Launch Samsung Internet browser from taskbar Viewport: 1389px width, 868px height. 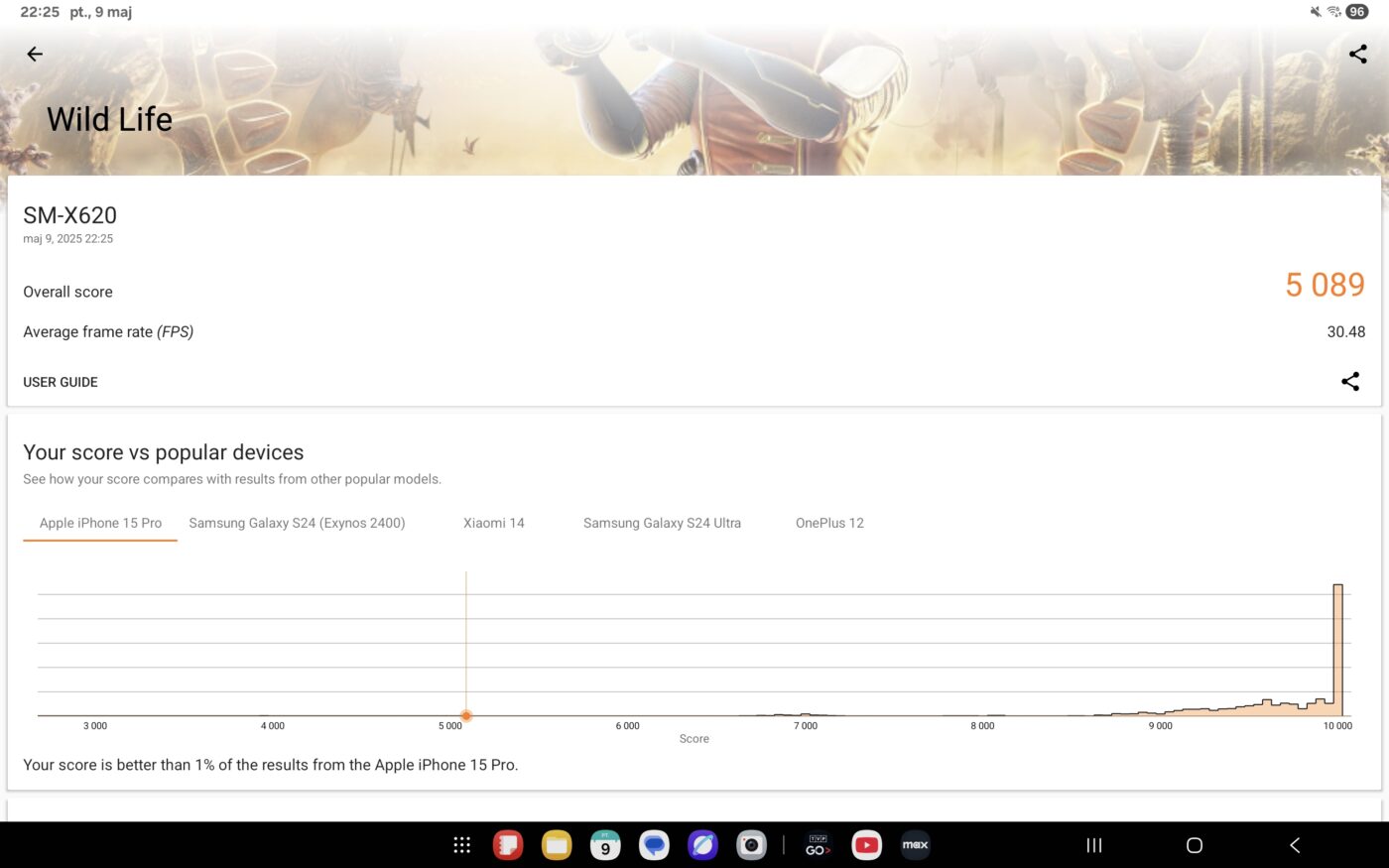(702, 845)
